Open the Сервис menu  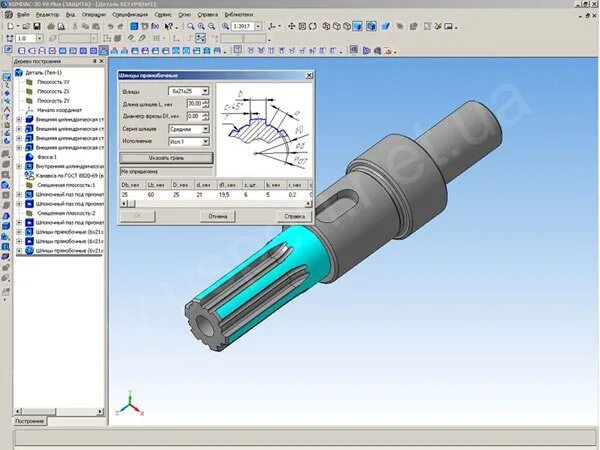pos(163,15)
